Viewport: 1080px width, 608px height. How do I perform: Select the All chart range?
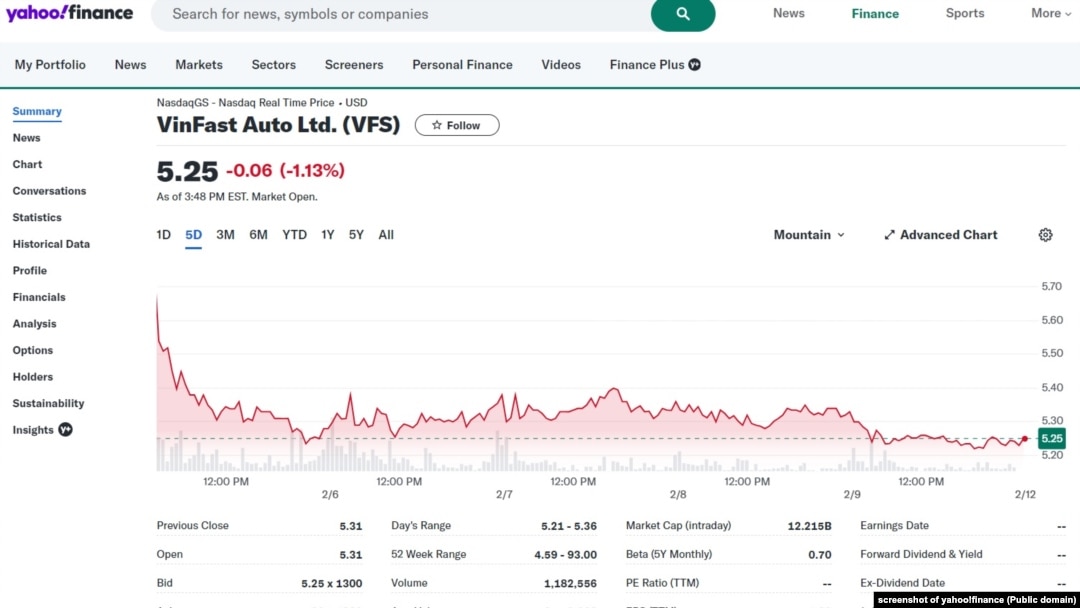[x=386, y=235]
